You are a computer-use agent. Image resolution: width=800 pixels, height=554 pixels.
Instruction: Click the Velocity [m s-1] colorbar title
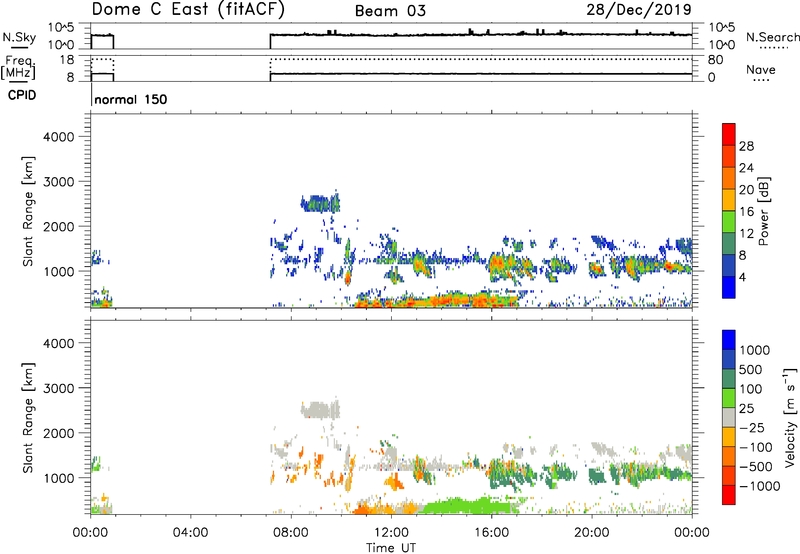pyautogui.click(x=790, y=417)
